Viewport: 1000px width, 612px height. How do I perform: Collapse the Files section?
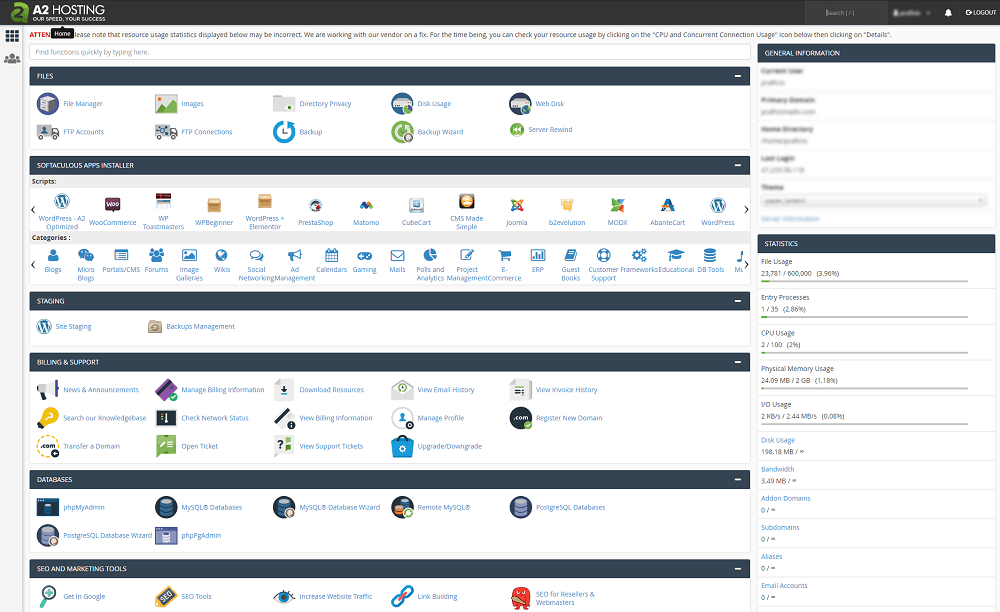(738, 76)
